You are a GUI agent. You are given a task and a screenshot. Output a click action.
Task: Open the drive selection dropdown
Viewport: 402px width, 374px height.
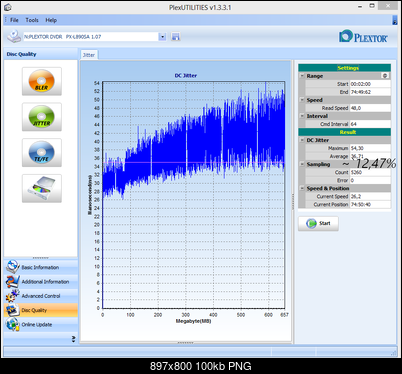click(x=162, y=37)
